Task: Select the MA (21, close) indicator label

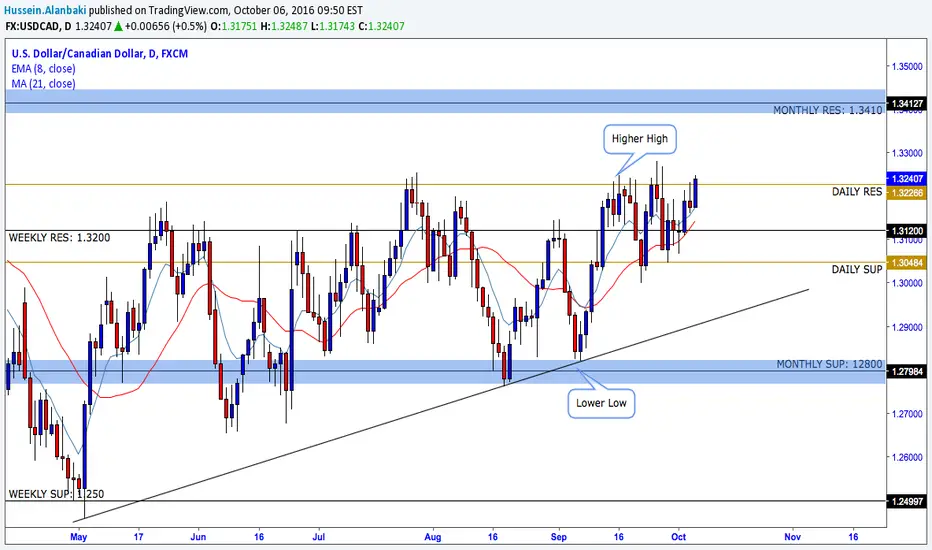Action: pyautogui.click(x=43, y=84)
